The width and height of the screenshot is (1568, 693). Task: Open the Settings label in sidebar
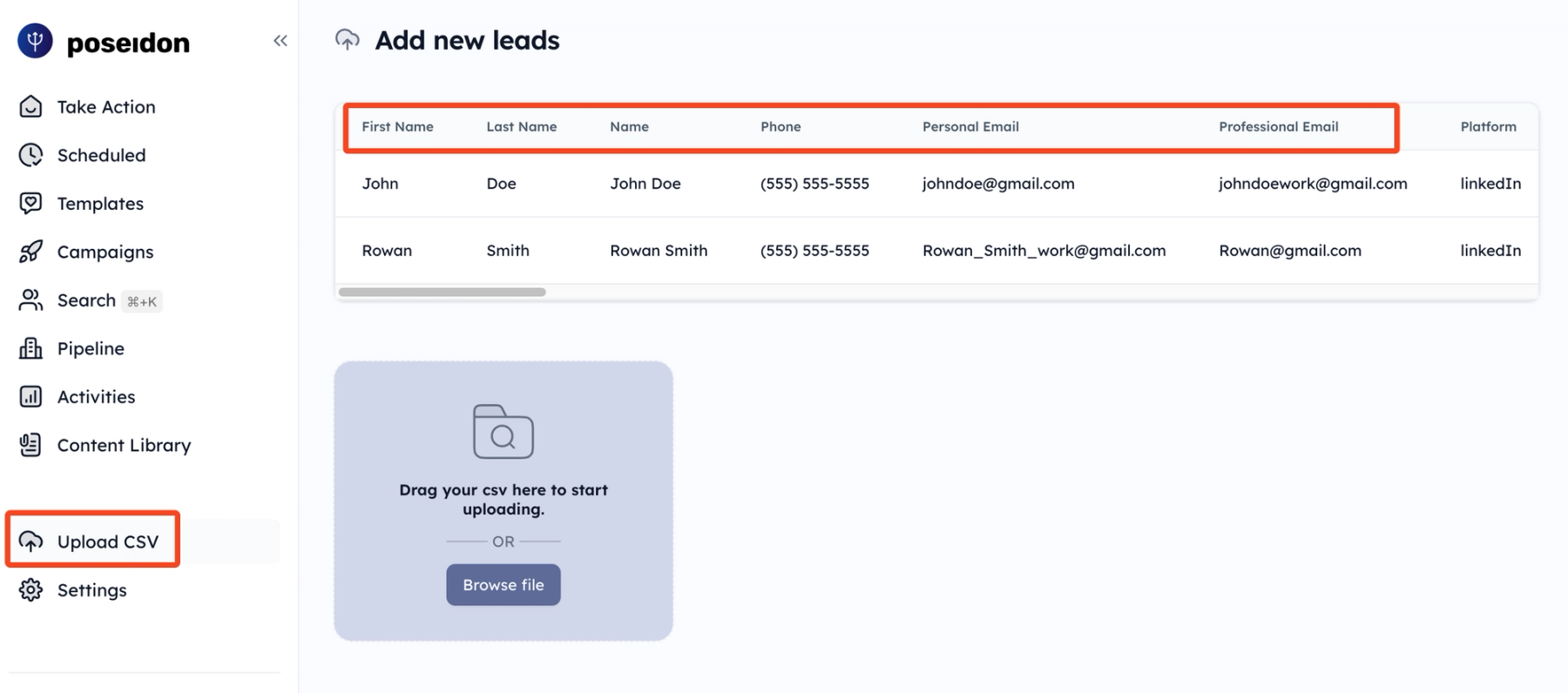(92, 589)
